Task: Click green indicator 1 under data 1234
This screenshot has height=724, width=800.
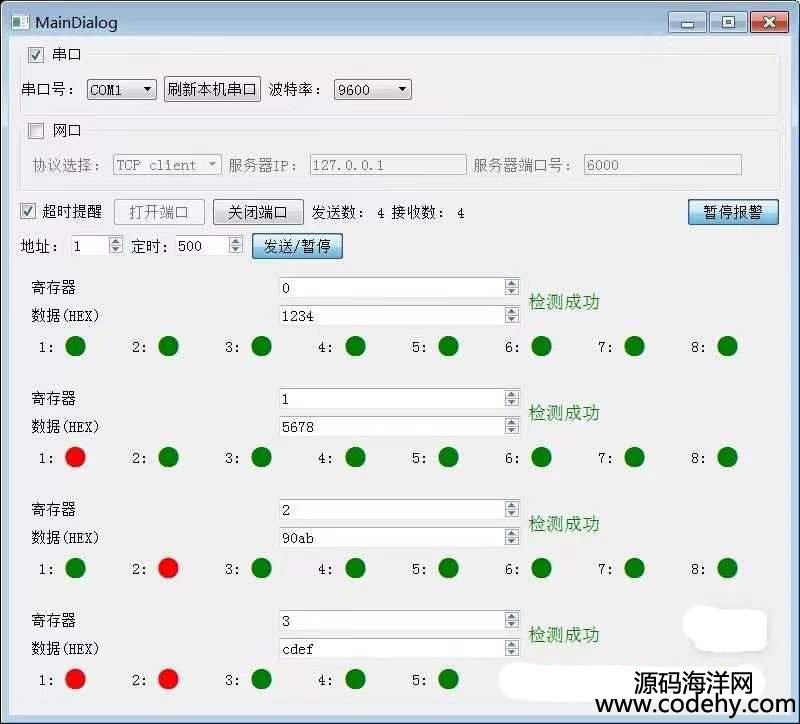Action: click(76, 346)
